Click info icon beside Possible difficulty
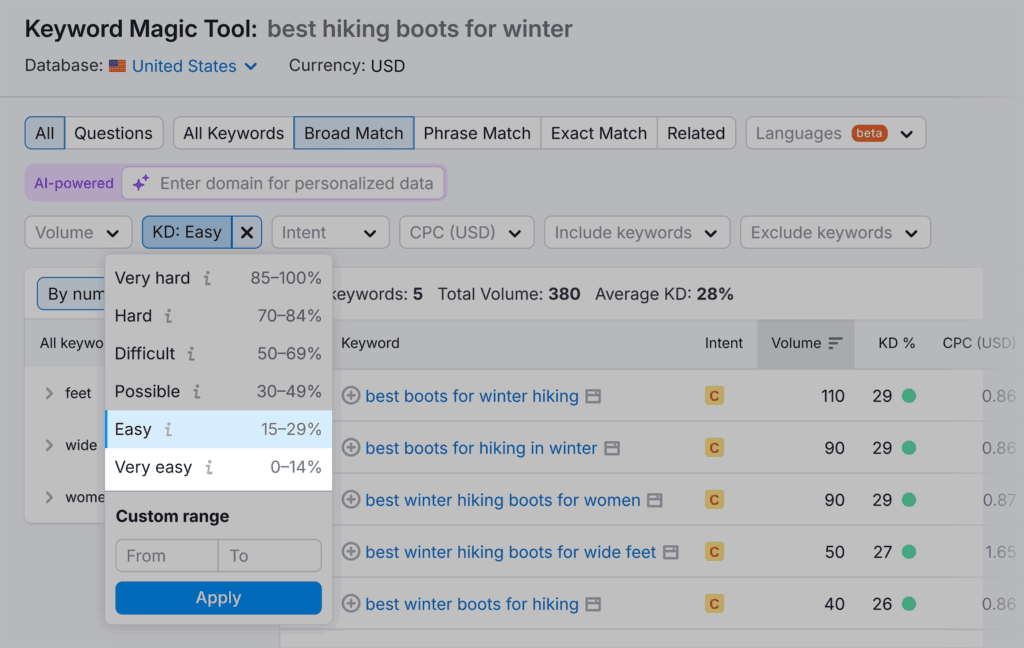This screenshot has width=1024, height=648. pos(197,392)
